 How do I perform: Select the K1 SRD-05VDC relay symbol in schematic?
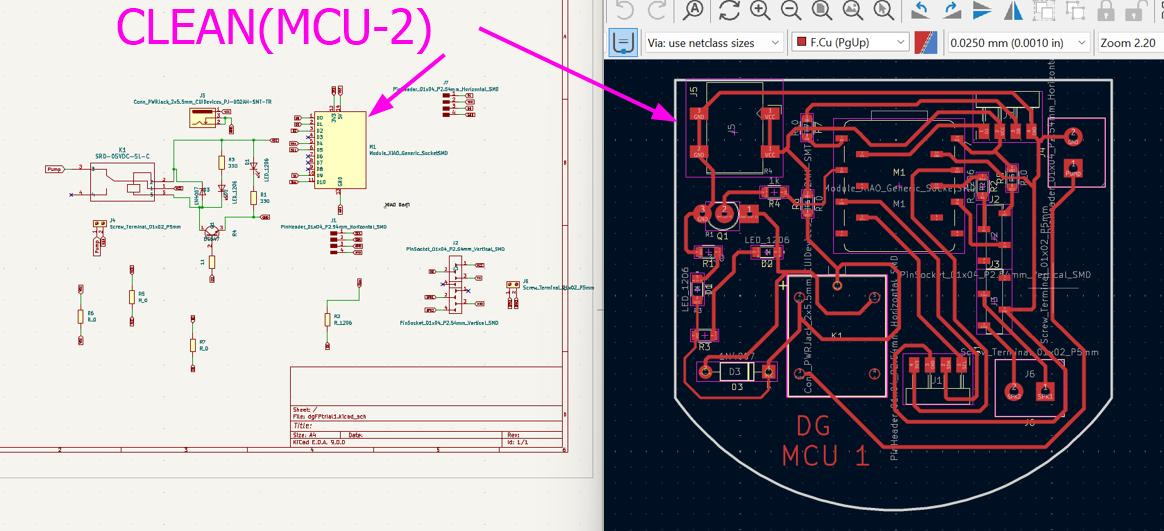[122, 183]
